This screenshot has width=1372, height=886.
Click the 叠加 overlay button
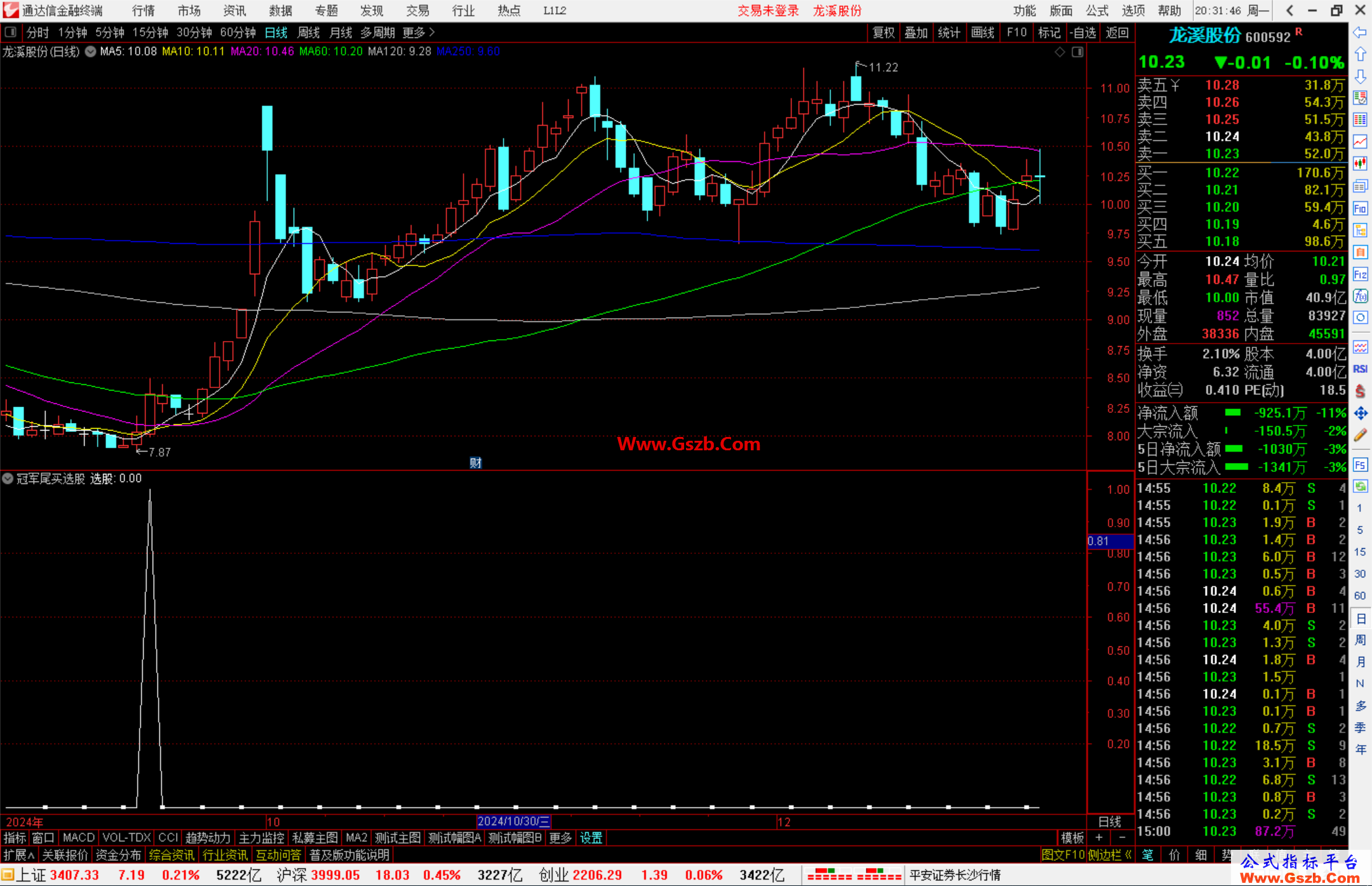click(x=916, y=32)
